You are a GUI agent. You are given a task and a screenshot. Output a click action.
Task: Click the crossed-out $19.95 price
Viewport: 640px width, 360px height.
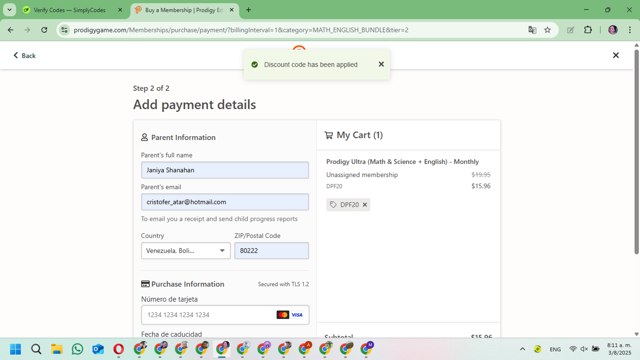point(481,175)
